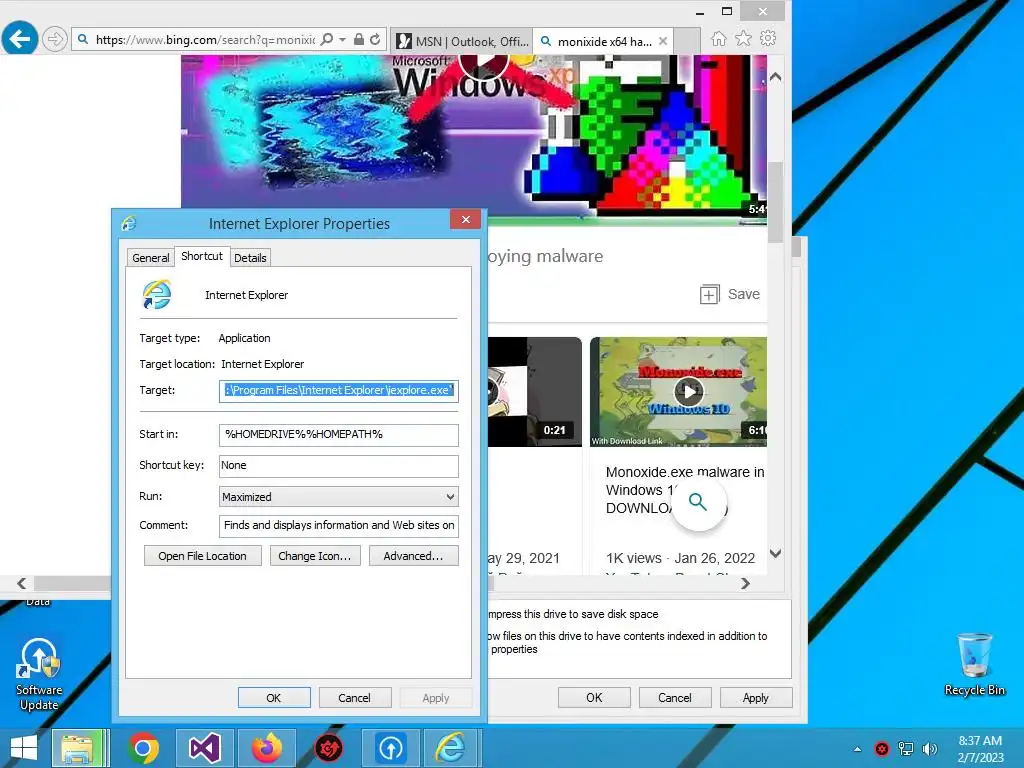Click the Comment input field
1024x768 pixels.
coord(338,526)
